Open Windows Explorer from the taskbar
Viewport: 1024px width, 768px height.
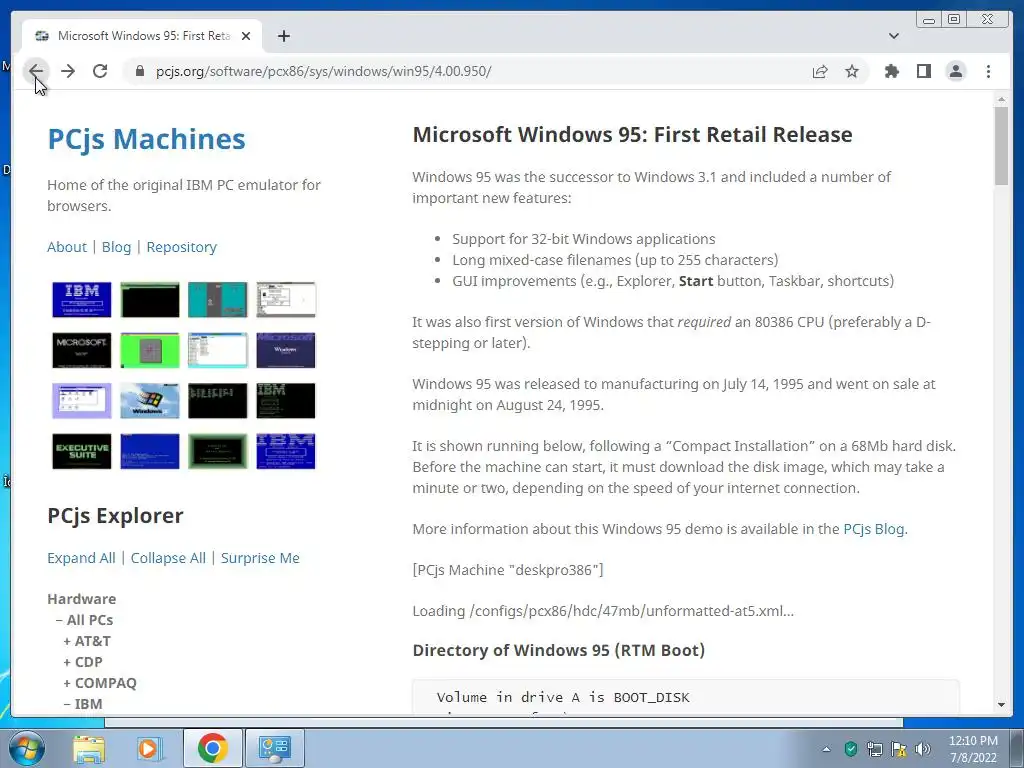pos(89,748)
